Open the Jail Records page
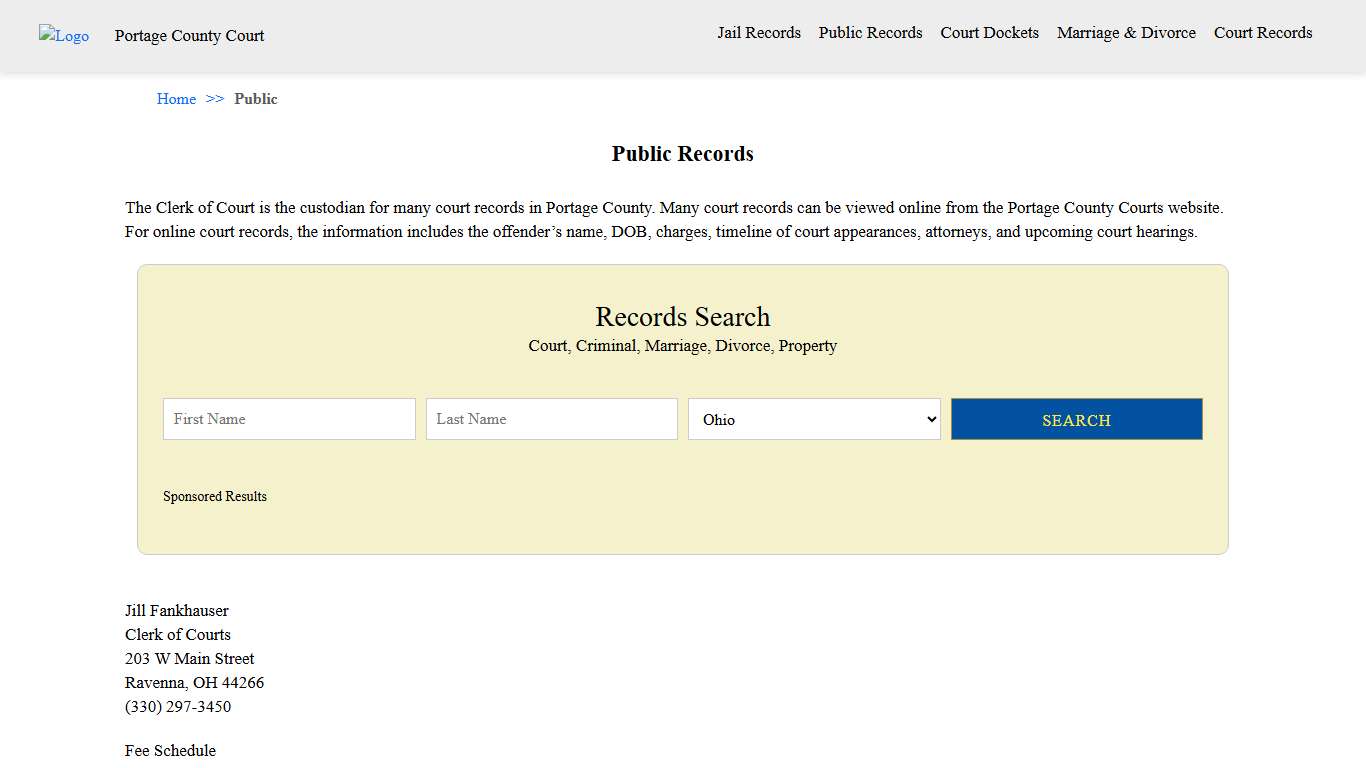1366x768 pixels. click(758, 33)
